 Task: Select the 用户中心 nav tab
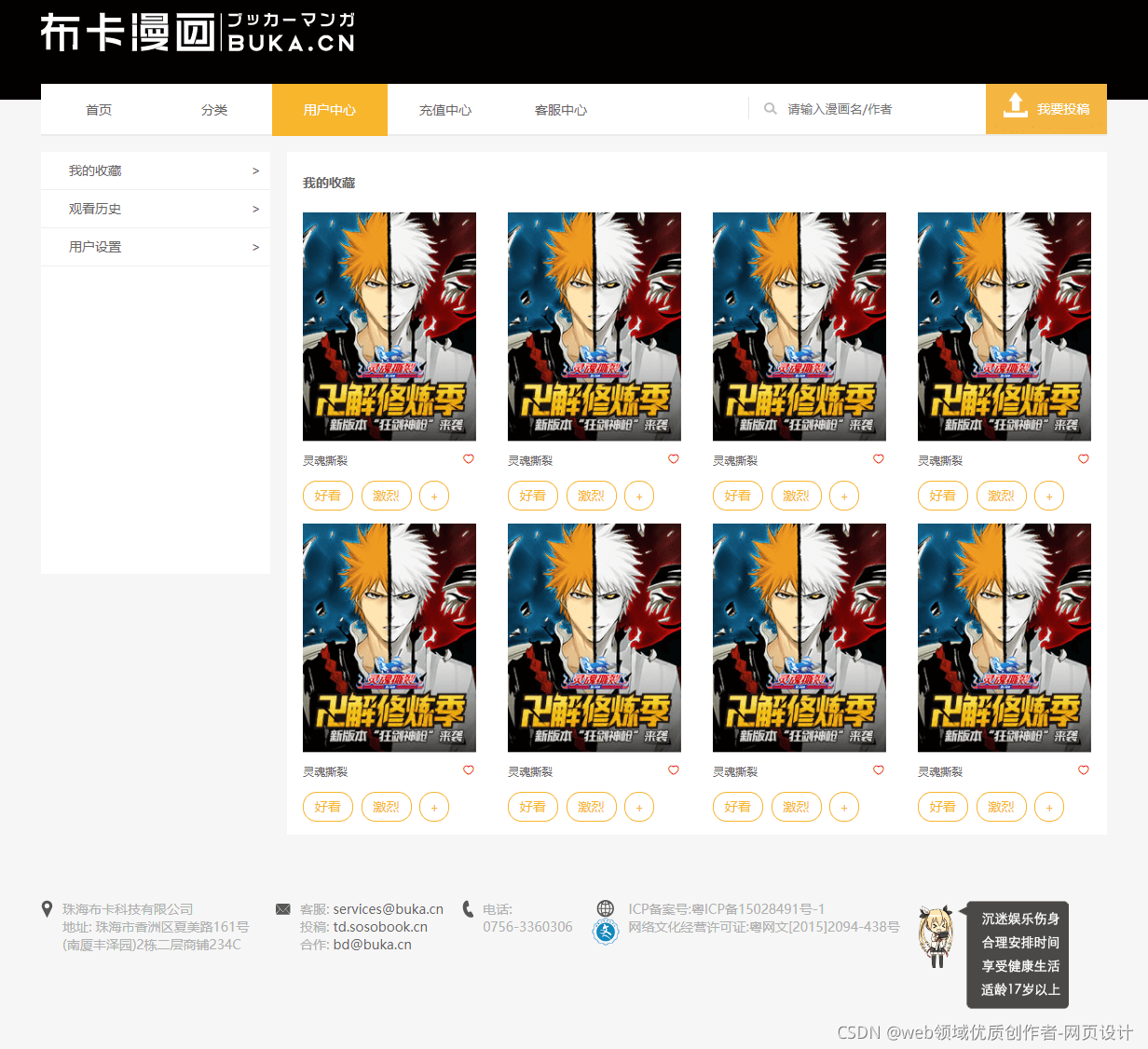click(x=330, y=110)
